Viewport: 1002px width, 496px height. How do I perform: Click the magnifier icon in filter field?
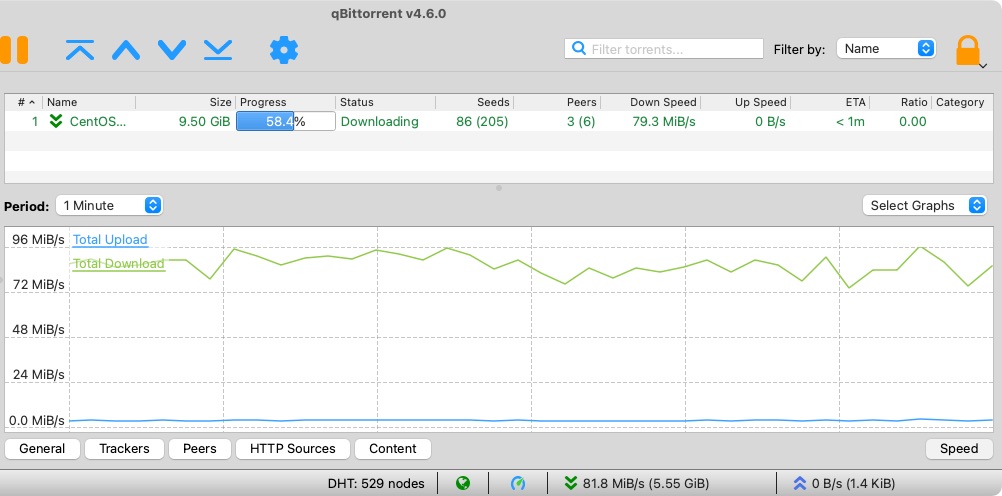tap(579, 49)
